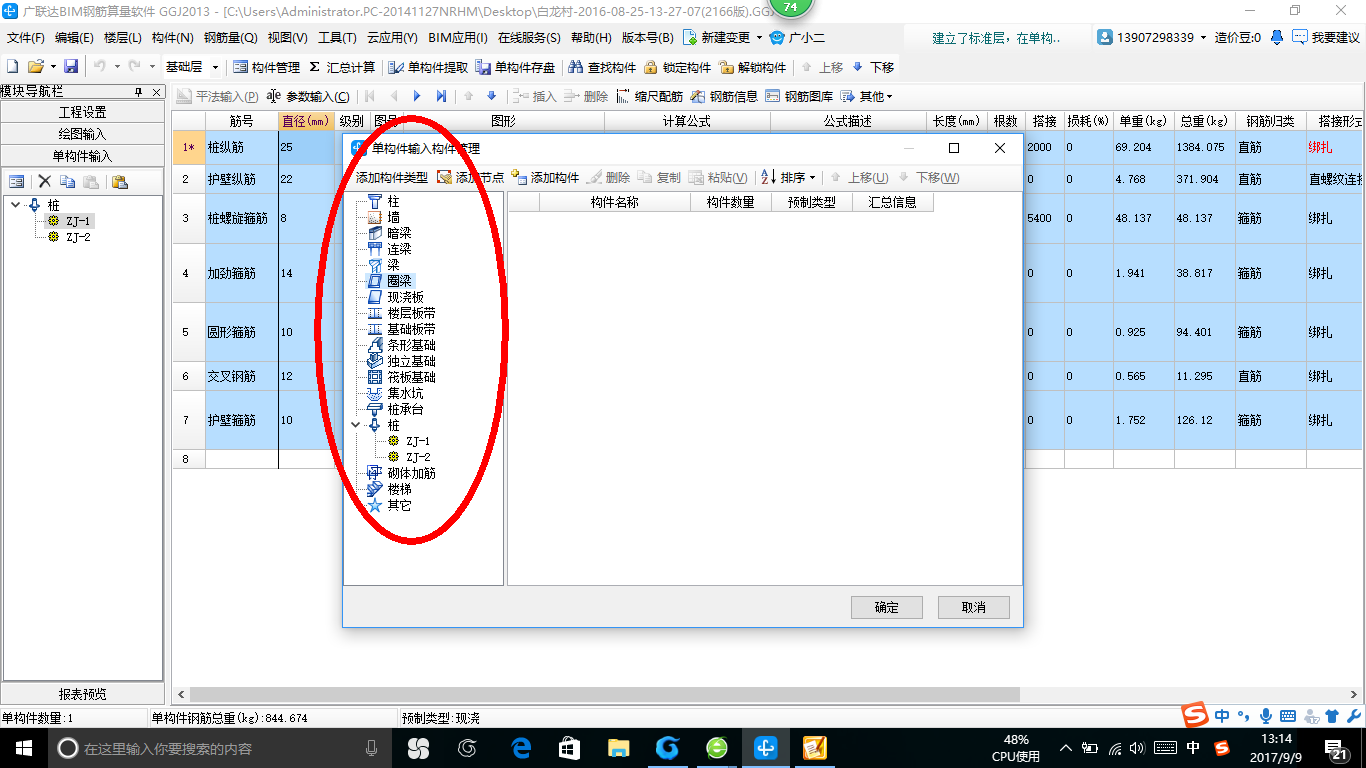Screen dimensions: 1366x768
Task: Open the account 13907298339 dropdown
Action: pos(1204,37)
